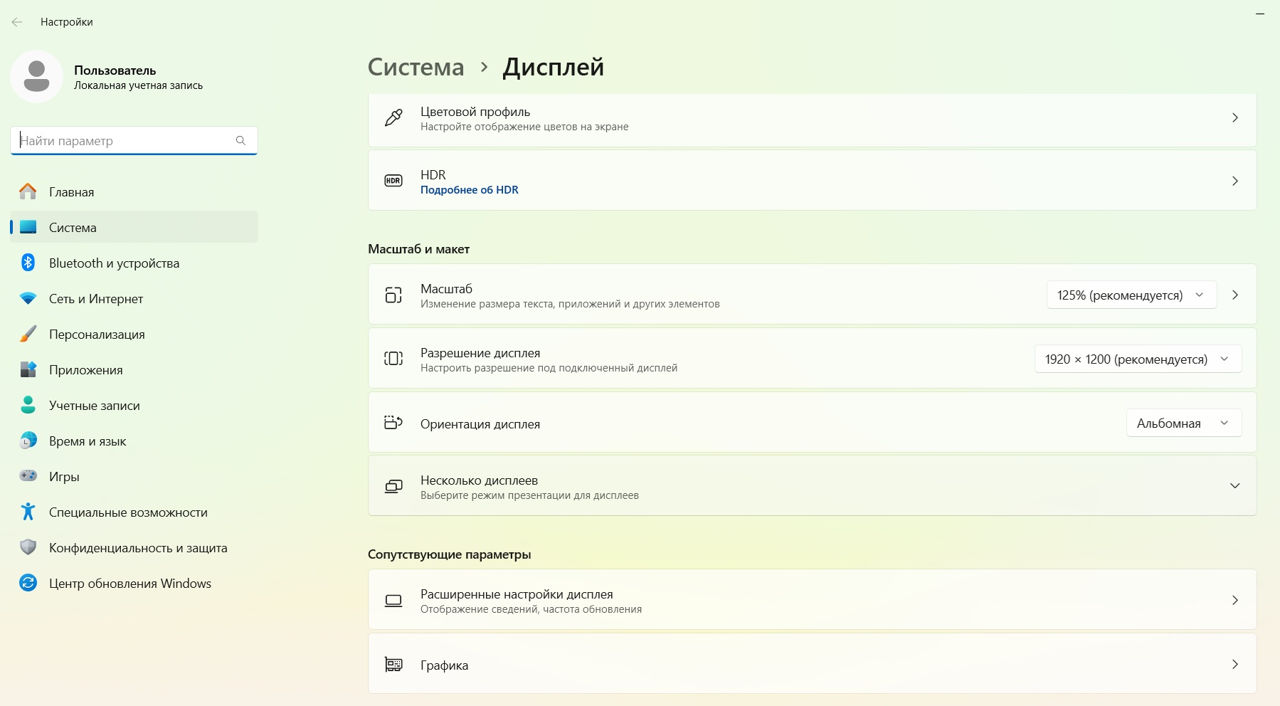The height and width of the screenshot is (706, 1280).
Task: Click the Цветовой профиль eyedropper icon
Action: [393, 118]
